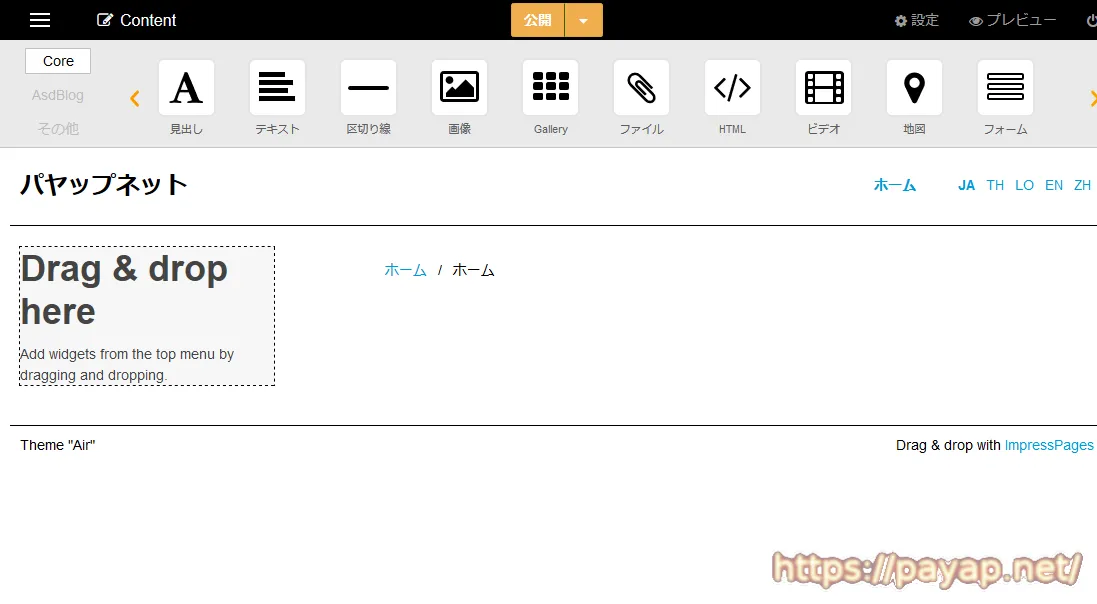Viewport: 1097px width, 604px height.
Task: Select the Heading (見出し) widget icon
Action: 186,88
